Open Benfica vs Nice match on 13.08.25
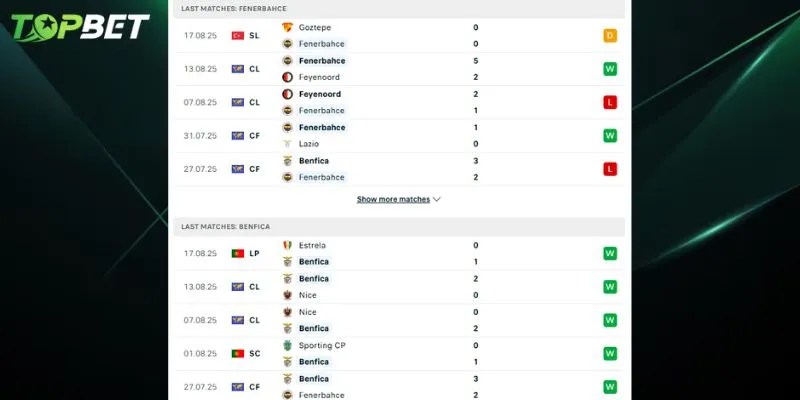Screen dimensions: 800x400 coord(400,287)
